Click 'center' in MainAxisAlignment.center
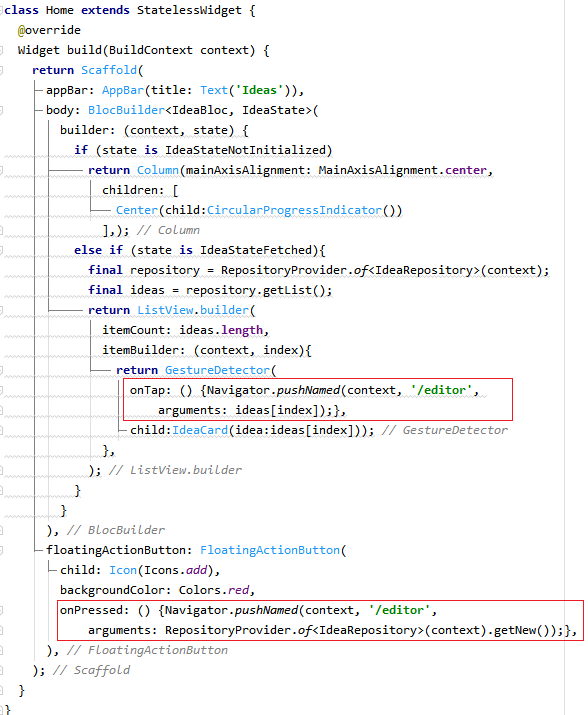This screenshot has width=588, height=715. 466,170
